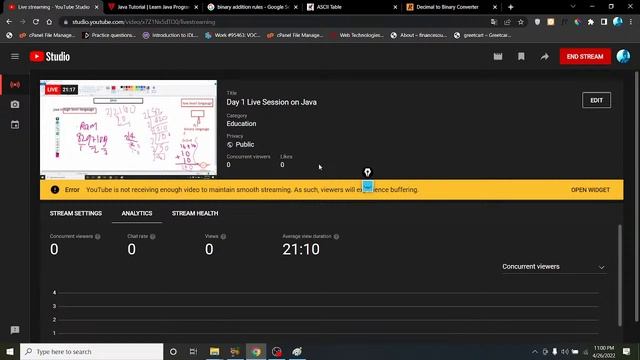This screenshot has width=640, height=360.
Task: Reload the page with refresh icon
Action: pos(36,22)
